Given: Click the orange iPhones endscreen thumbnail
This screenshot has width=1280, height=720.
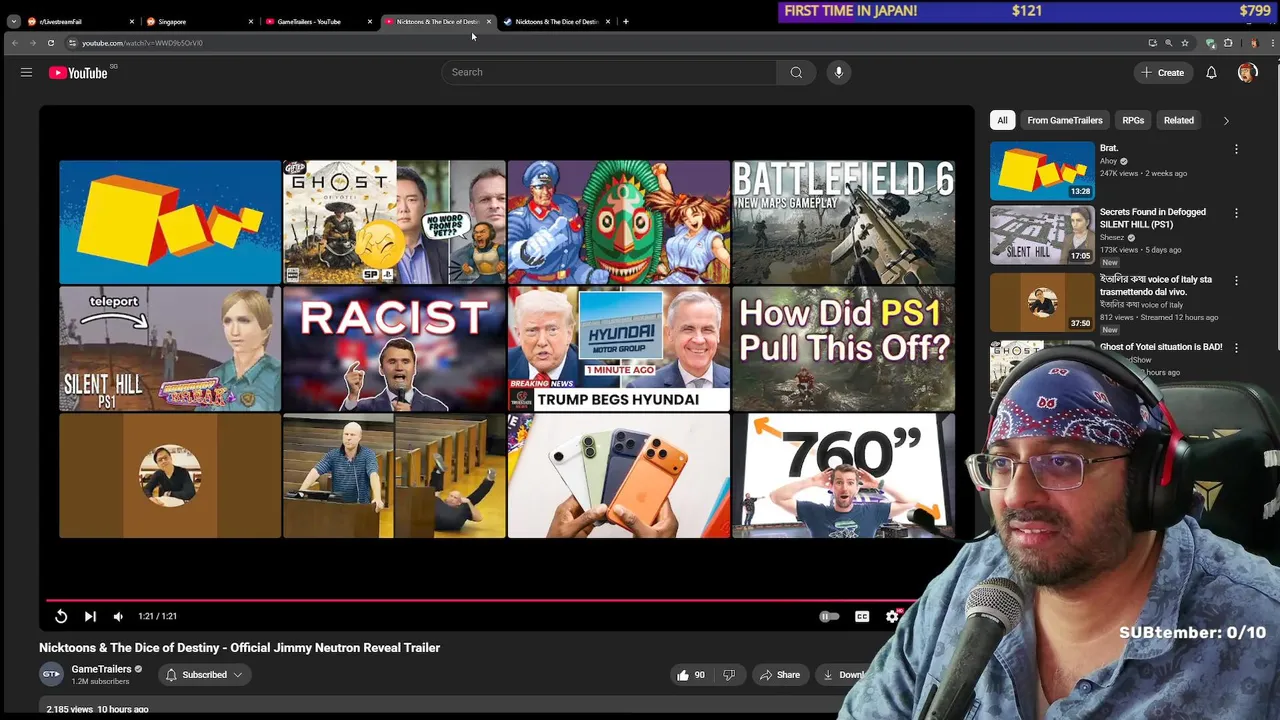Looking at the screenshot, I should pyautogui.click(x=619, y=476).
